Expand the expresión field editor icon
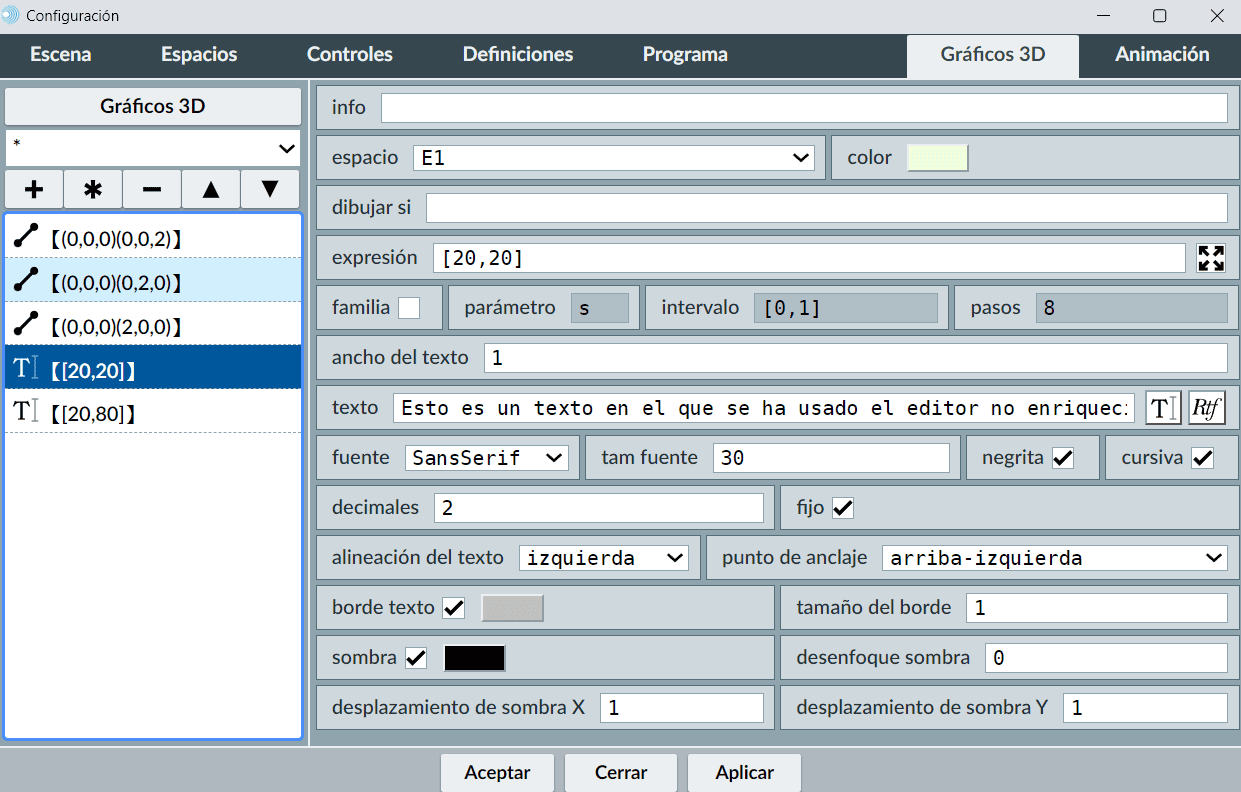This screenshot has width=1241, height=792. 1211,258
